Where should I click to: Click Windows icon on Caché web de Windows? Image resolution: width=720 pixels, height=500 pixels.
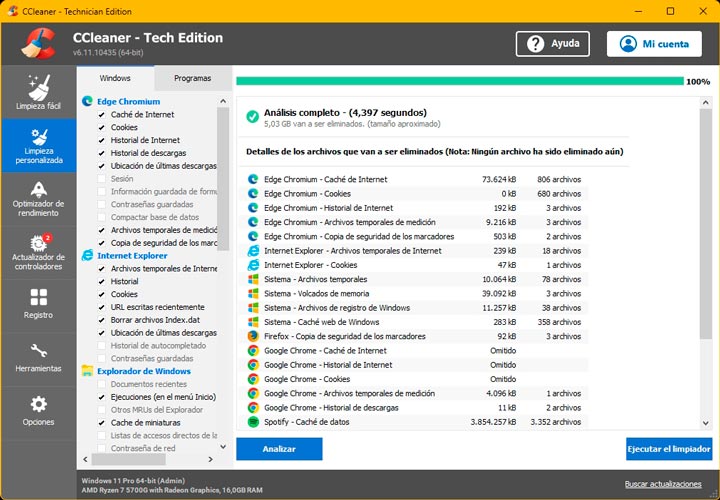pos(253,322)
